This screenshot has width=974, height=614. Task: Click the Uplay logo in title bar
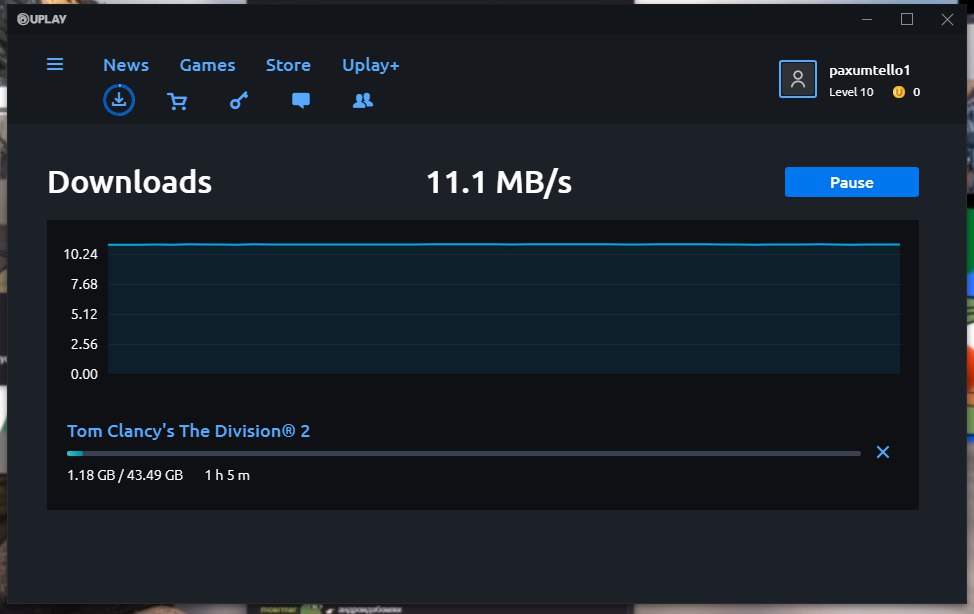[x=42, y=19]
